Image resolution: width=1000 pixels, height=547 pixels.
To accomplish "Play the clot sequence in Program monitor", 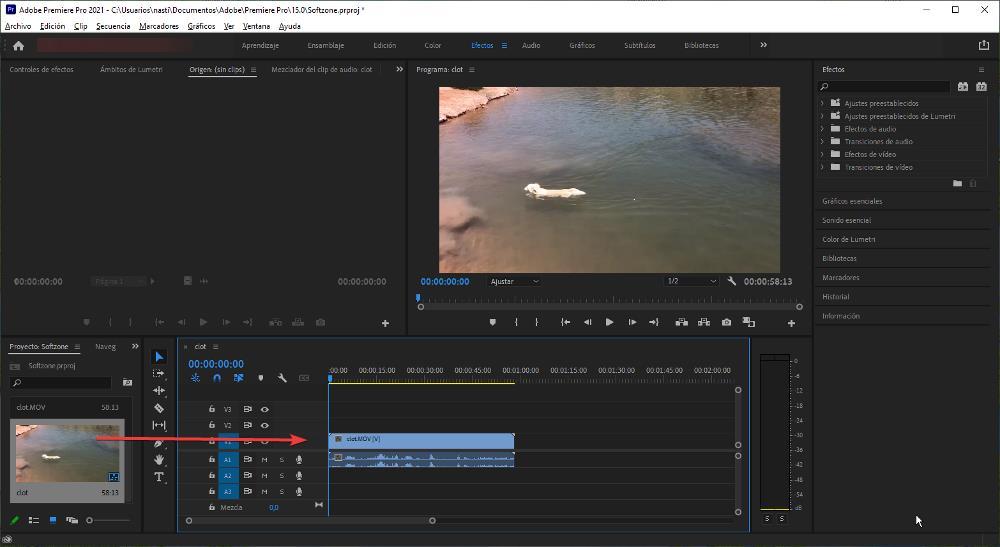I will [609, 323].
